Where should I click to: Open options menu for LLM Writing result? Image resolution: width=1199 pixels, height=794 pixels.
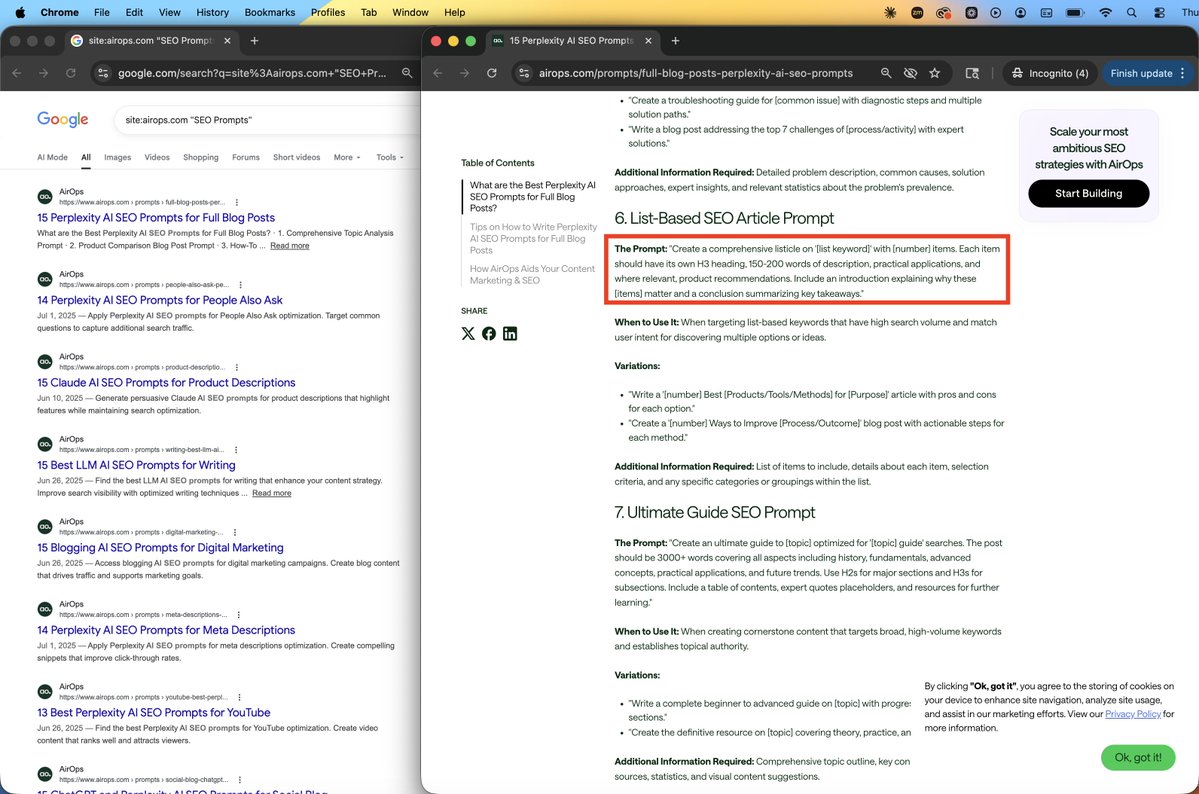click(236, 450)
